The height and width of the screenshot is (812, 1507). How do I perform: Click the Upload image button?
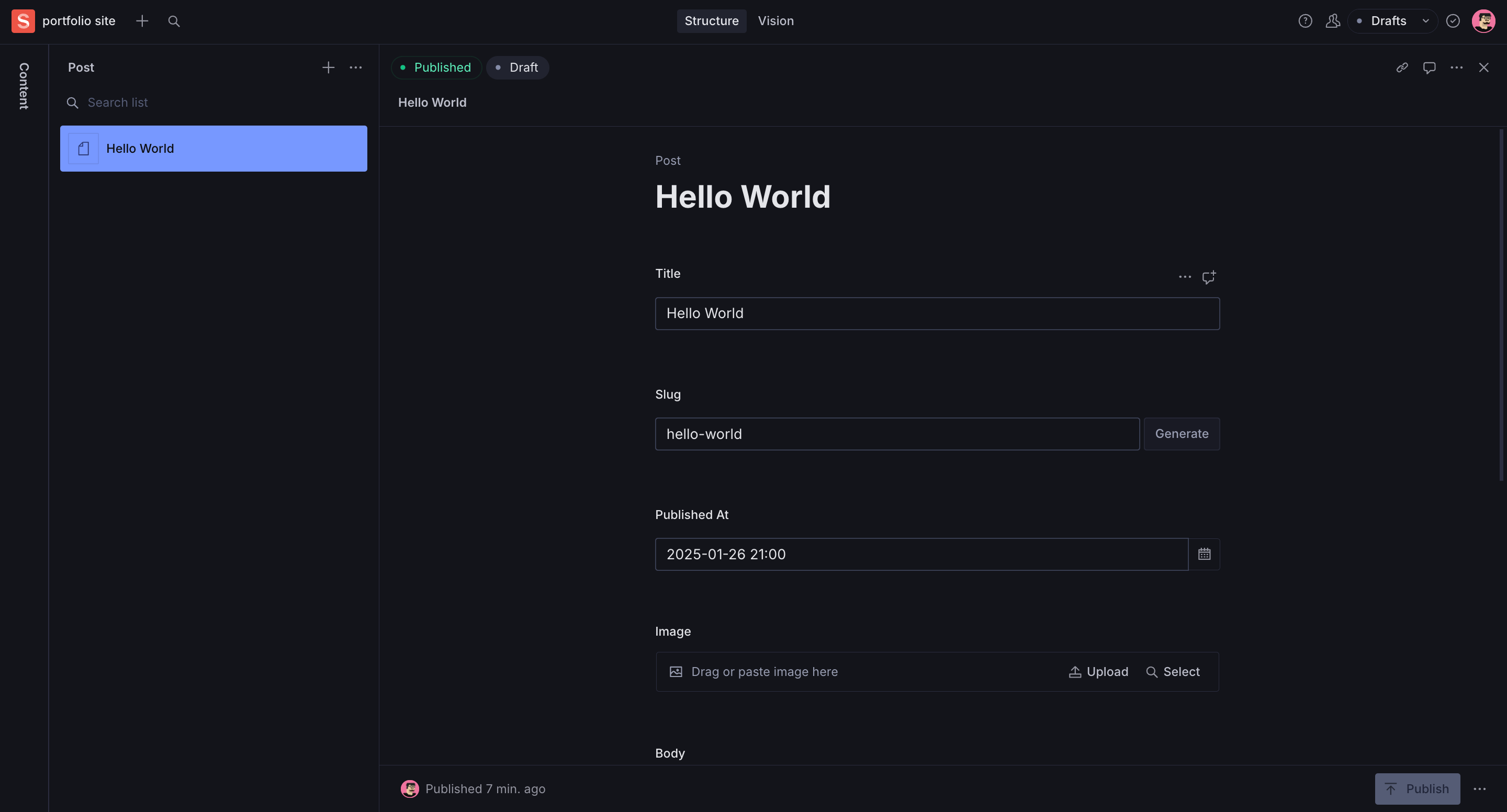click(1099, 672)
